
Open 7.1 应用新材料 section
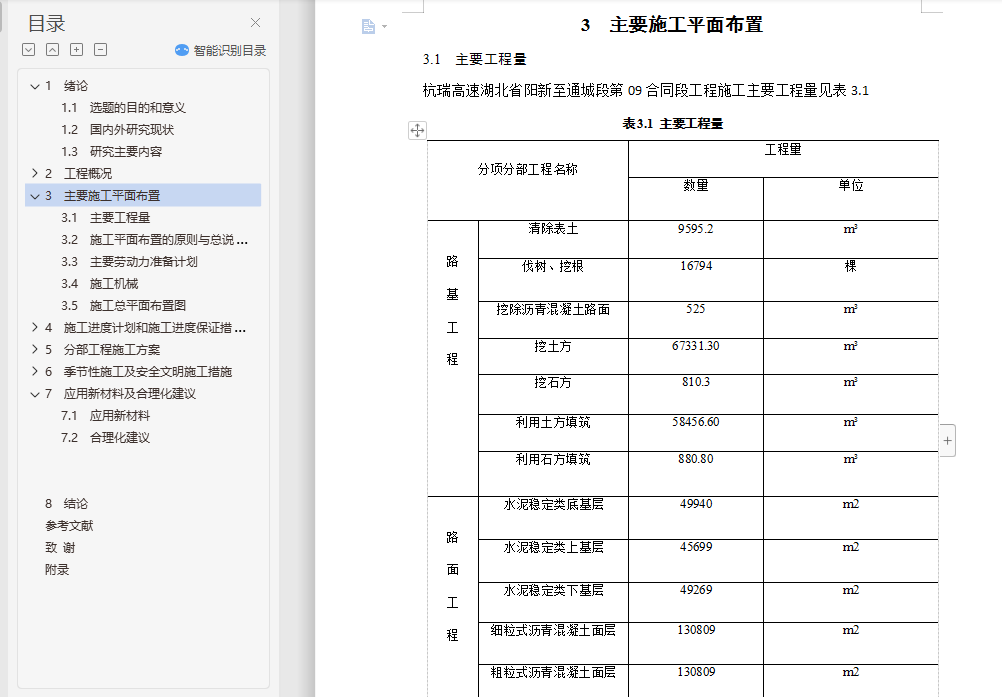[105, 415]
